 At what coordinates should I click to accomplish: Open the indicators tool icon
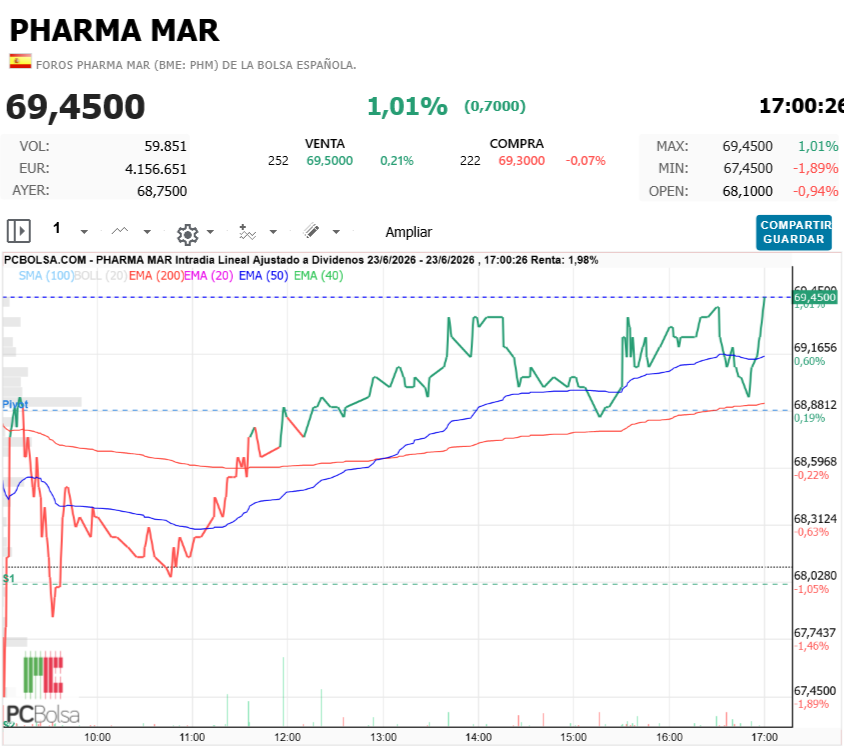pyautogui.click(x=247, y=232)
